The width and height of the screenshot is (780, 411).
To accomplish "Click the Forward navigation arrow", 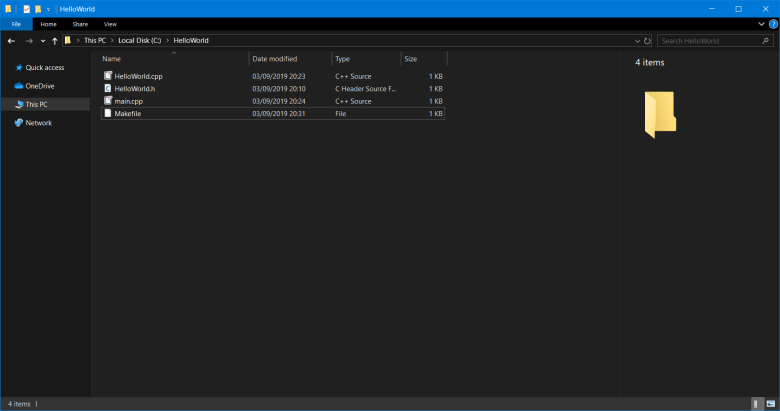I will [x=29, y=41].
